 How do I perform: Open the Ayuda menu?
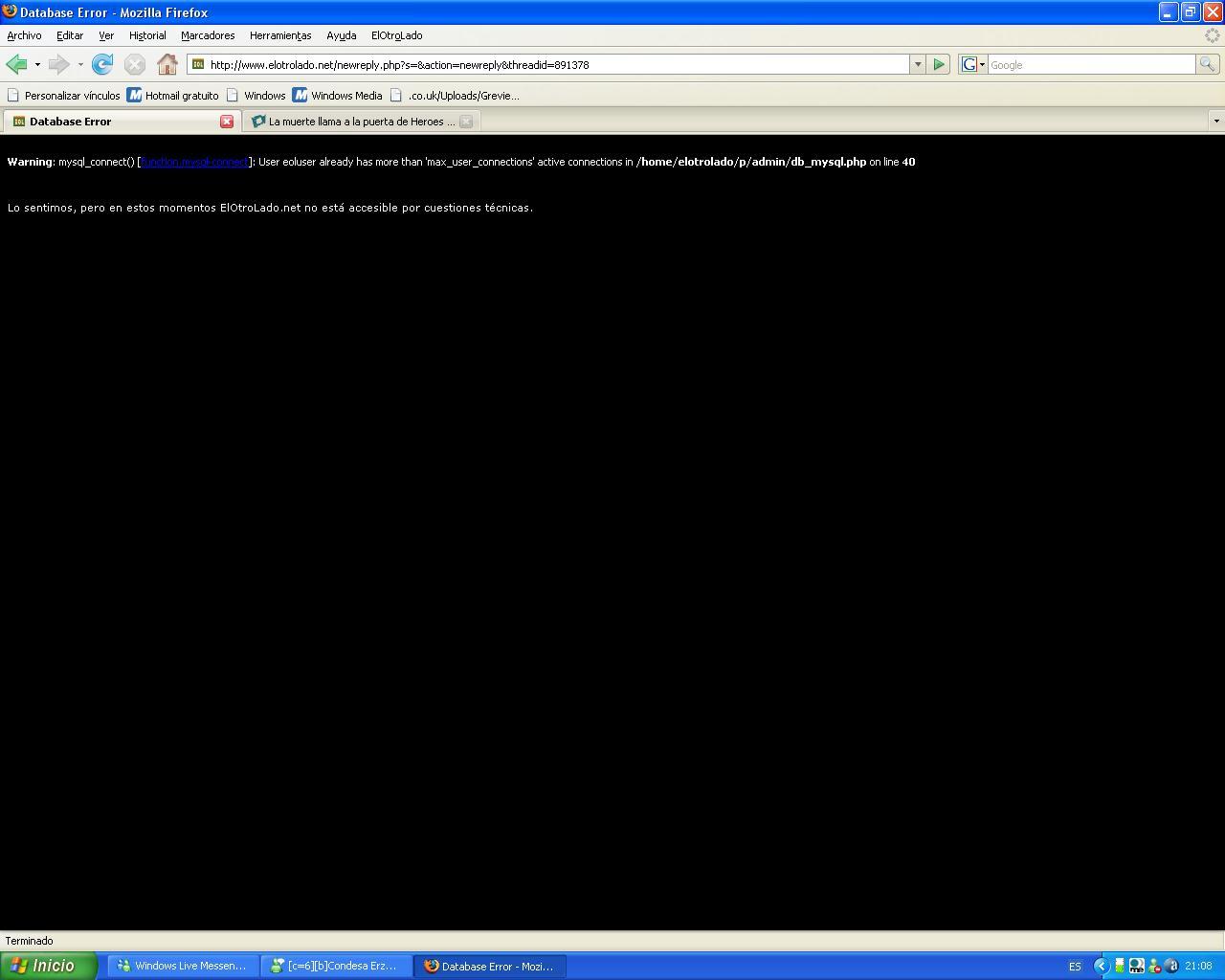click(x=342, y=35)
